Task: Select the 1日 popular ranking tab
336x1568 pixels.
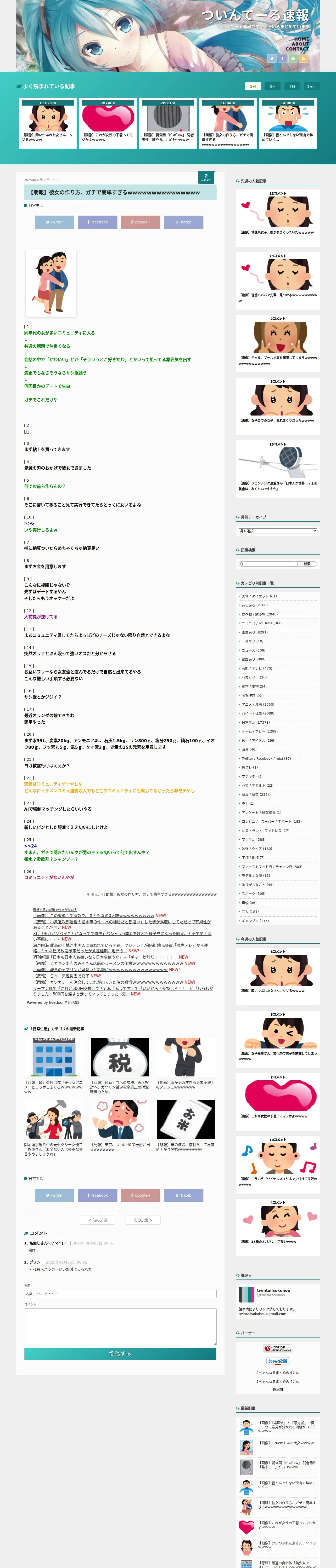Action: point(253,87)
